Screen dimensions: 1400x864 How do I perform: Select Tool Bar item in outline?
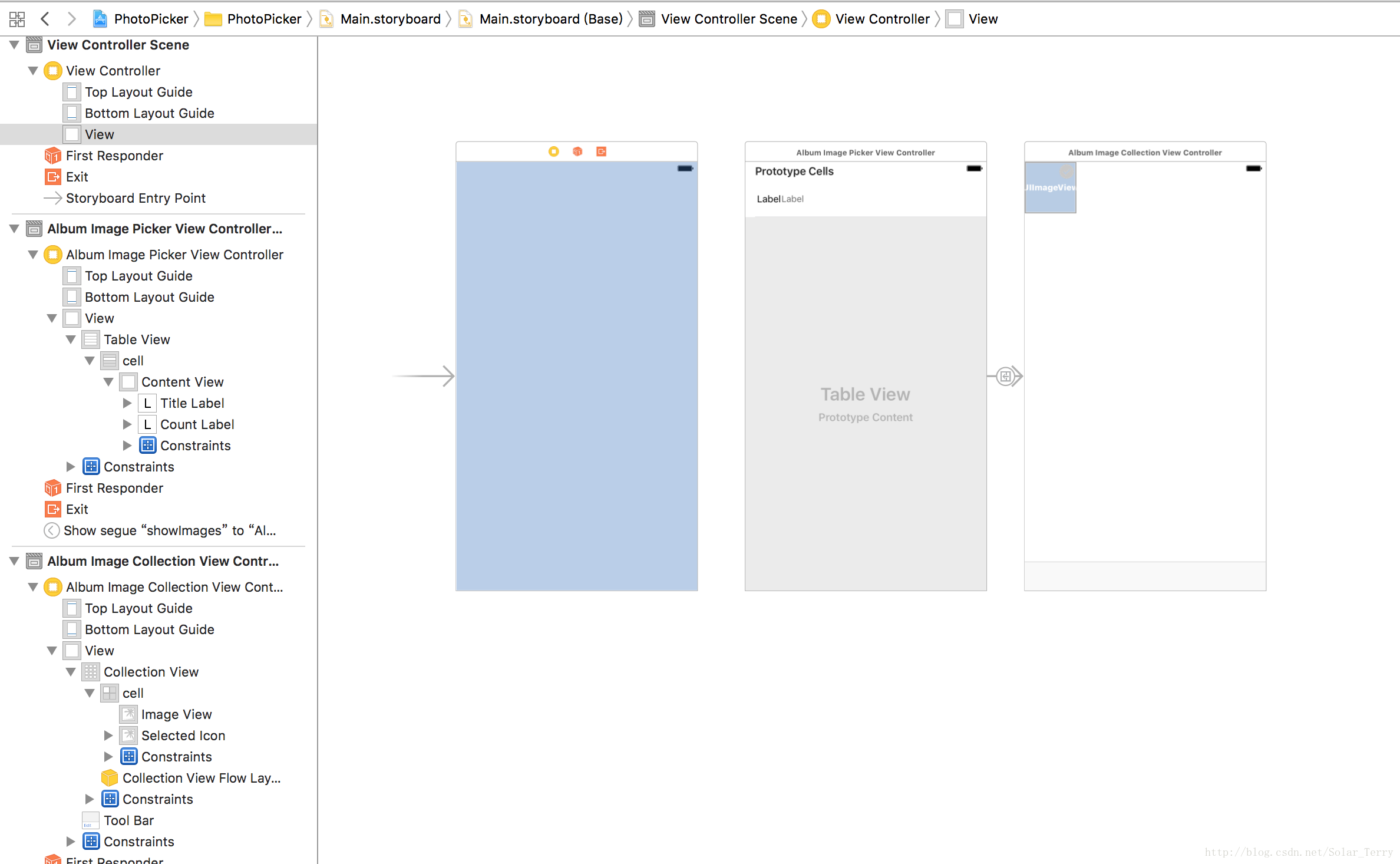(x=119, y=820)
